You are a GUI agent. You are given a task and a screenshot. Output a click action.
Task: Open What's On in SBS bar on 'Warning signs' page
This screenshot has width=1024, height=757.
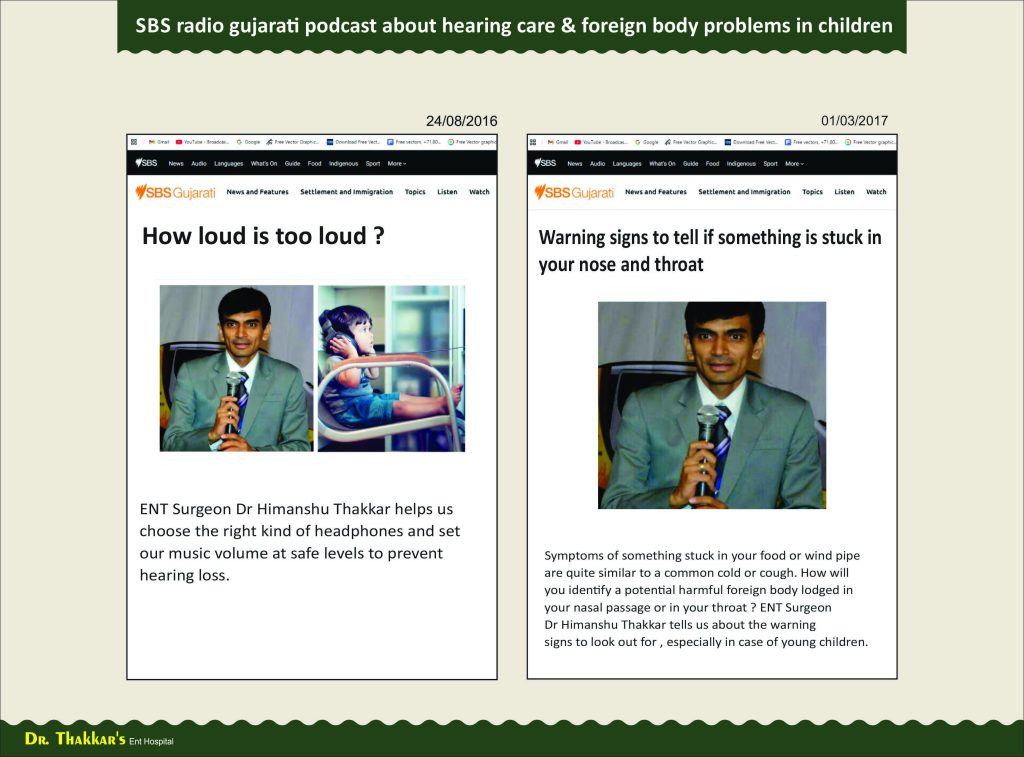(x=662, y=164)
